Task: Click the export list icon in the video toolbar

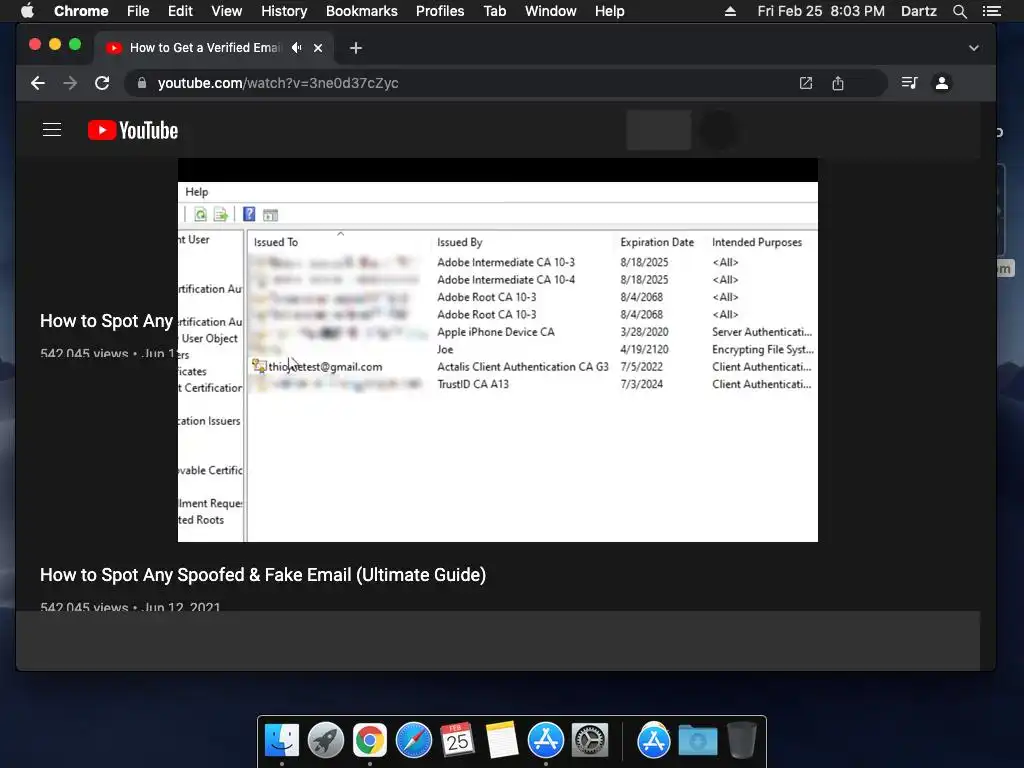Action: 221,214
